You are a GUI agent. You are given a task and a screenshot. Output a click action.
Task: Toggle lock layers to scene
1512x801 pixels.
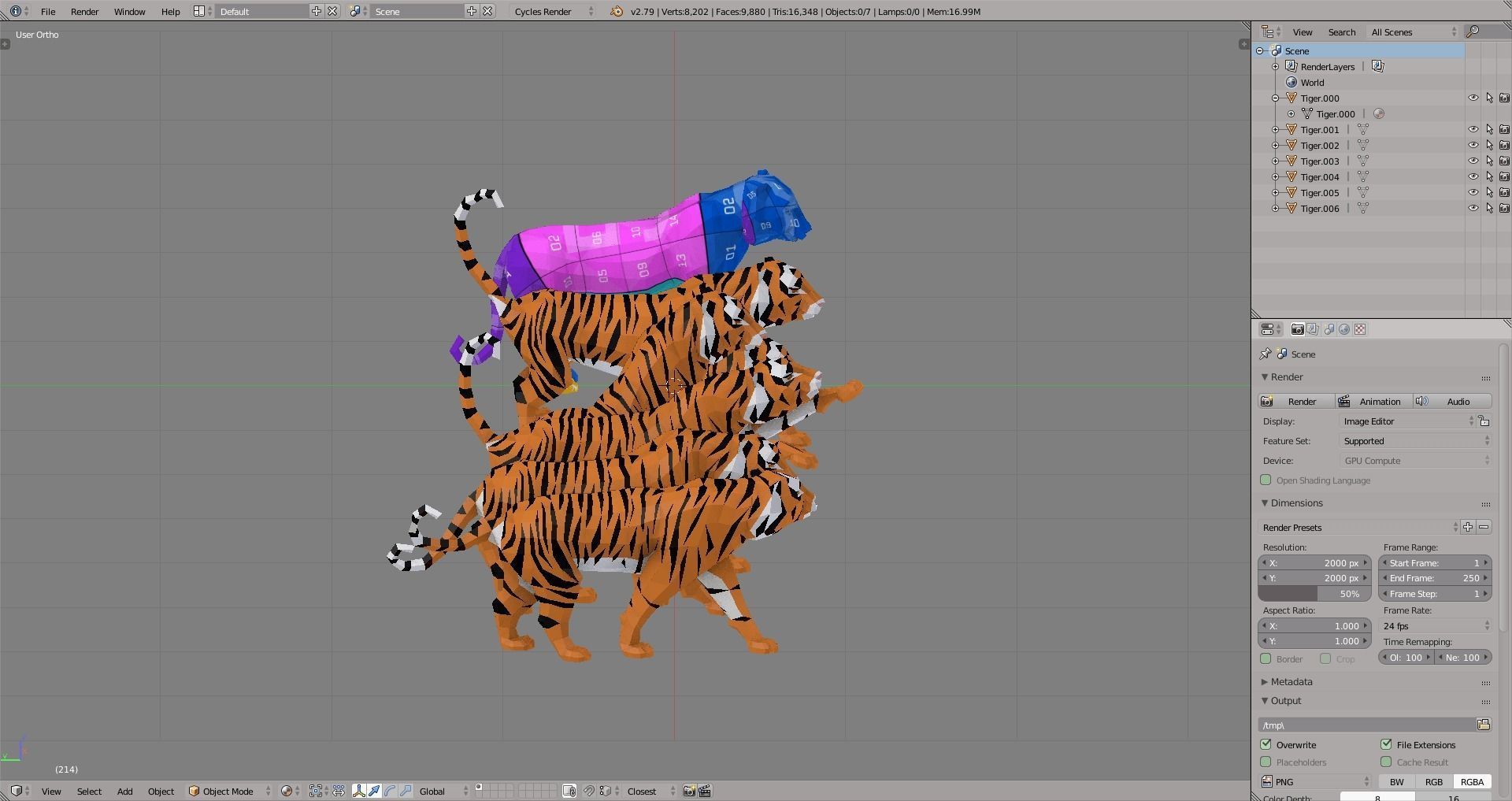(569, 791)
